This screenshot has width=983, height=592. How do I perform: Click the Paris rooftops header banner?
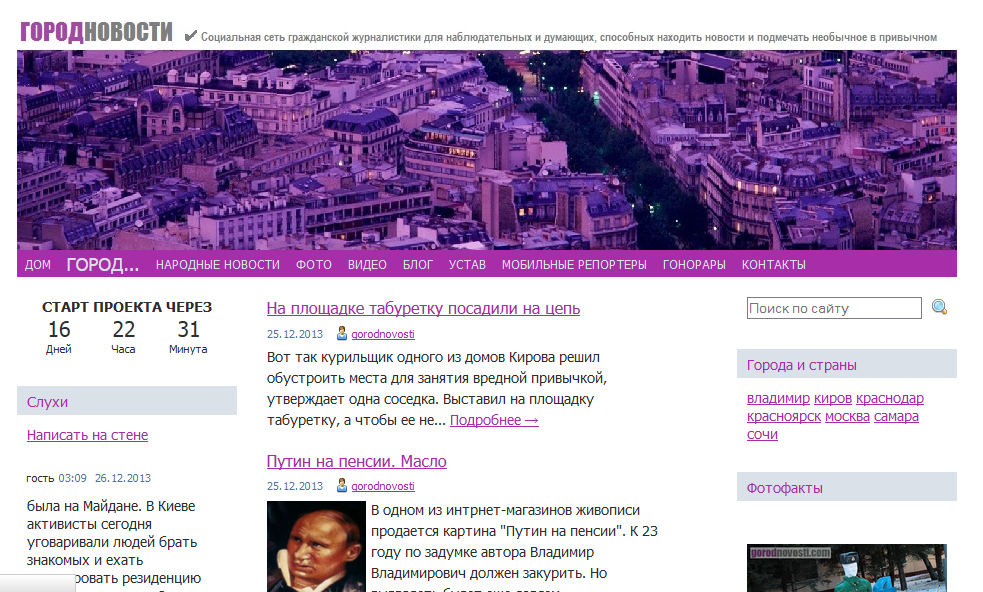[486, 150]
